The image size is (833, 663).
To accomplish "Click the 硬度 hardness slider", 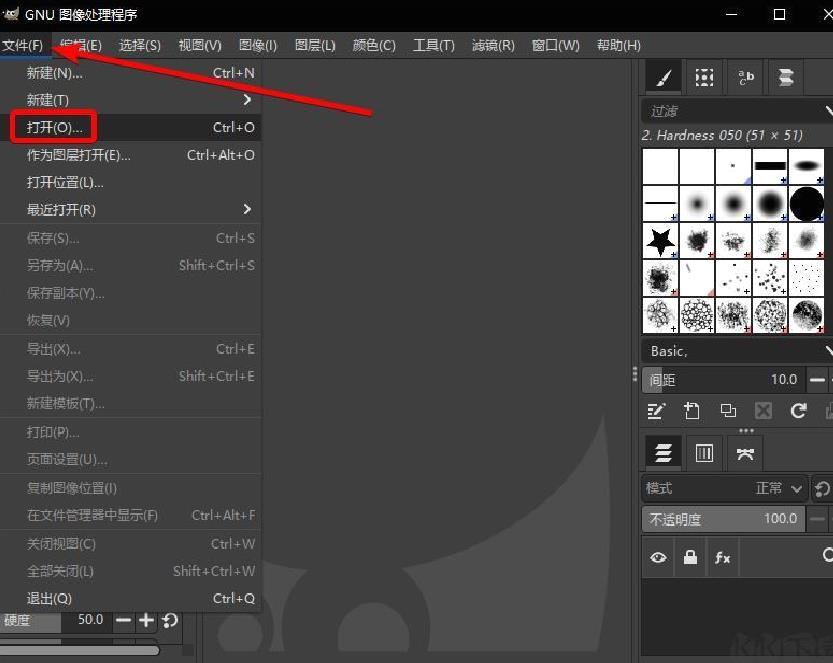I will click(55, 620).
